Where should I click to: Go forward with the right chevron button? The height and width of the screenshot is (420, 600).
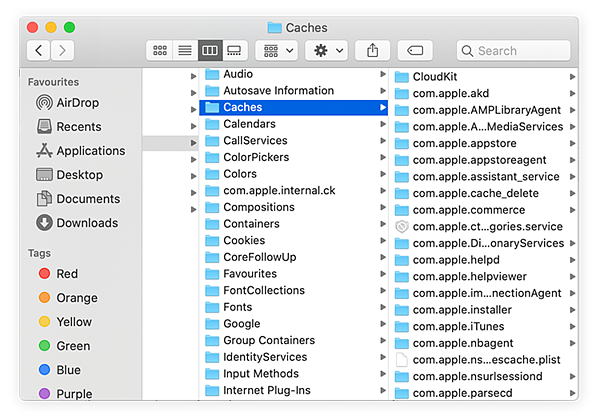click(x=62, y=50)
